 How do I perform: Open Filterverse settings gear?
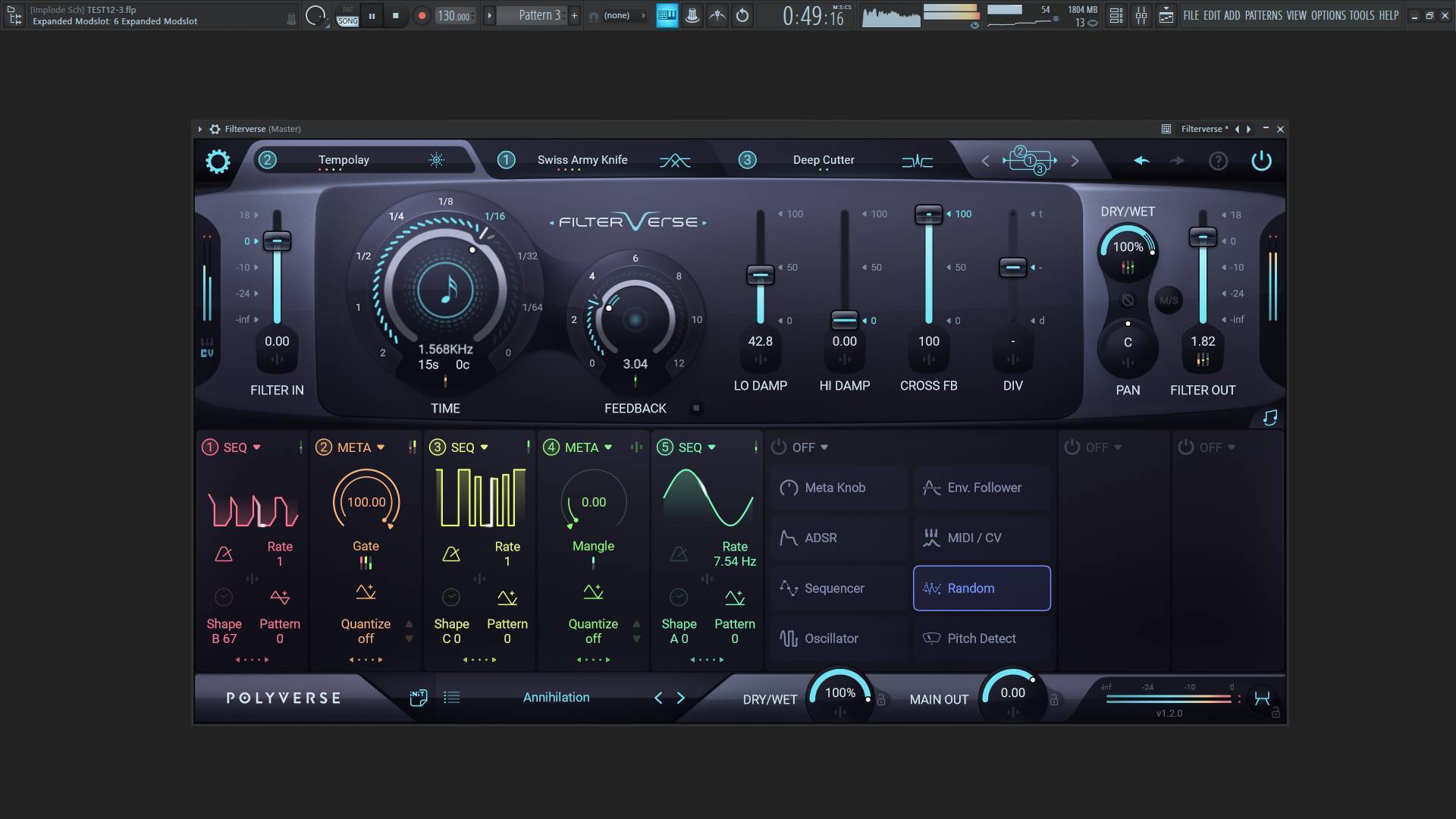tap(218, 161)
